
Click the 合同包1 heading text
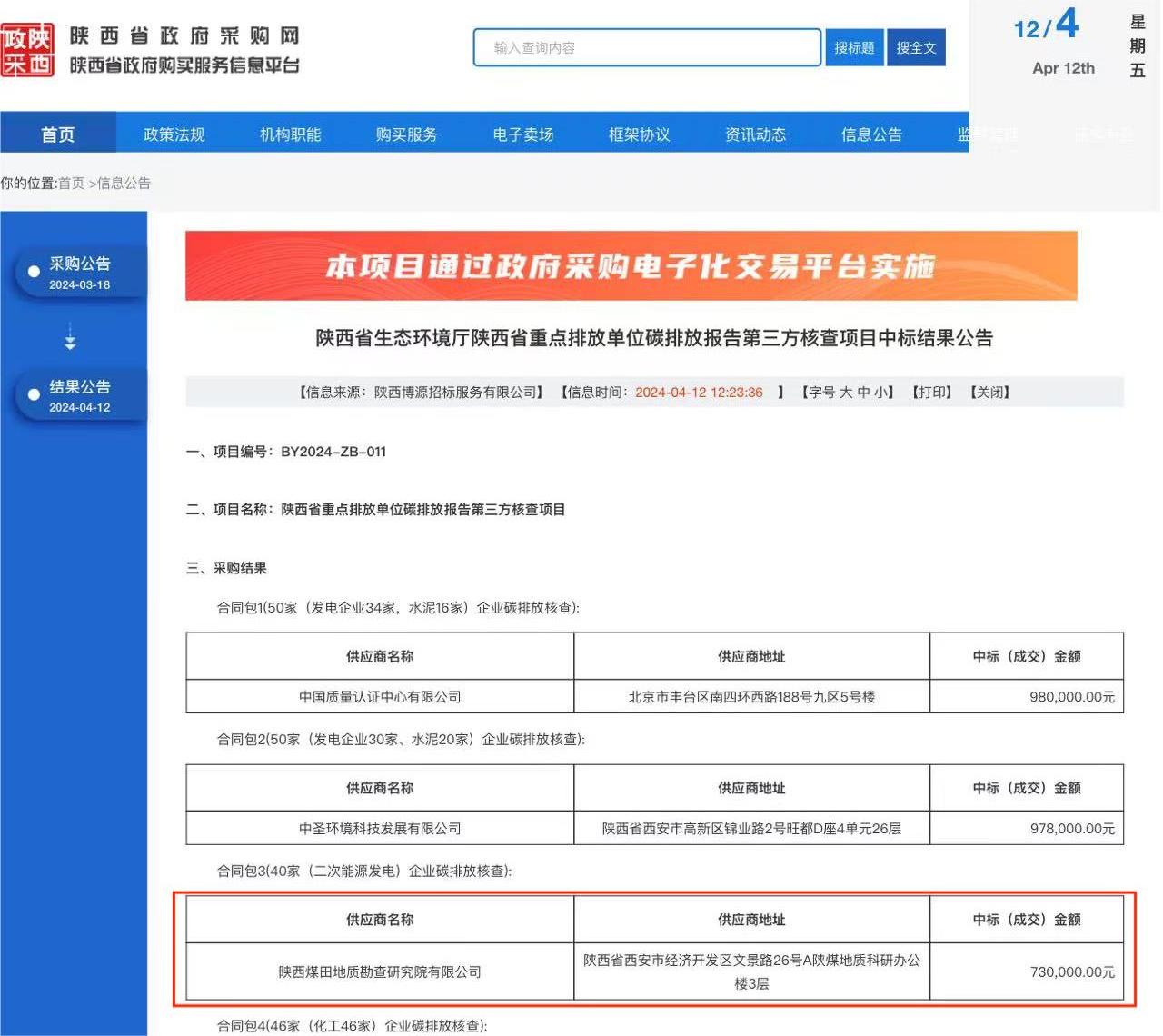pos(398,607)
